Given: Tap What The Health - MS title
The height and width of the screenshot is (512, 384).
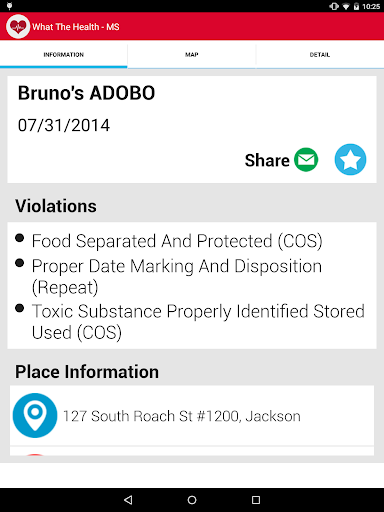Looking at the screenshot, I should coord(76,27).
